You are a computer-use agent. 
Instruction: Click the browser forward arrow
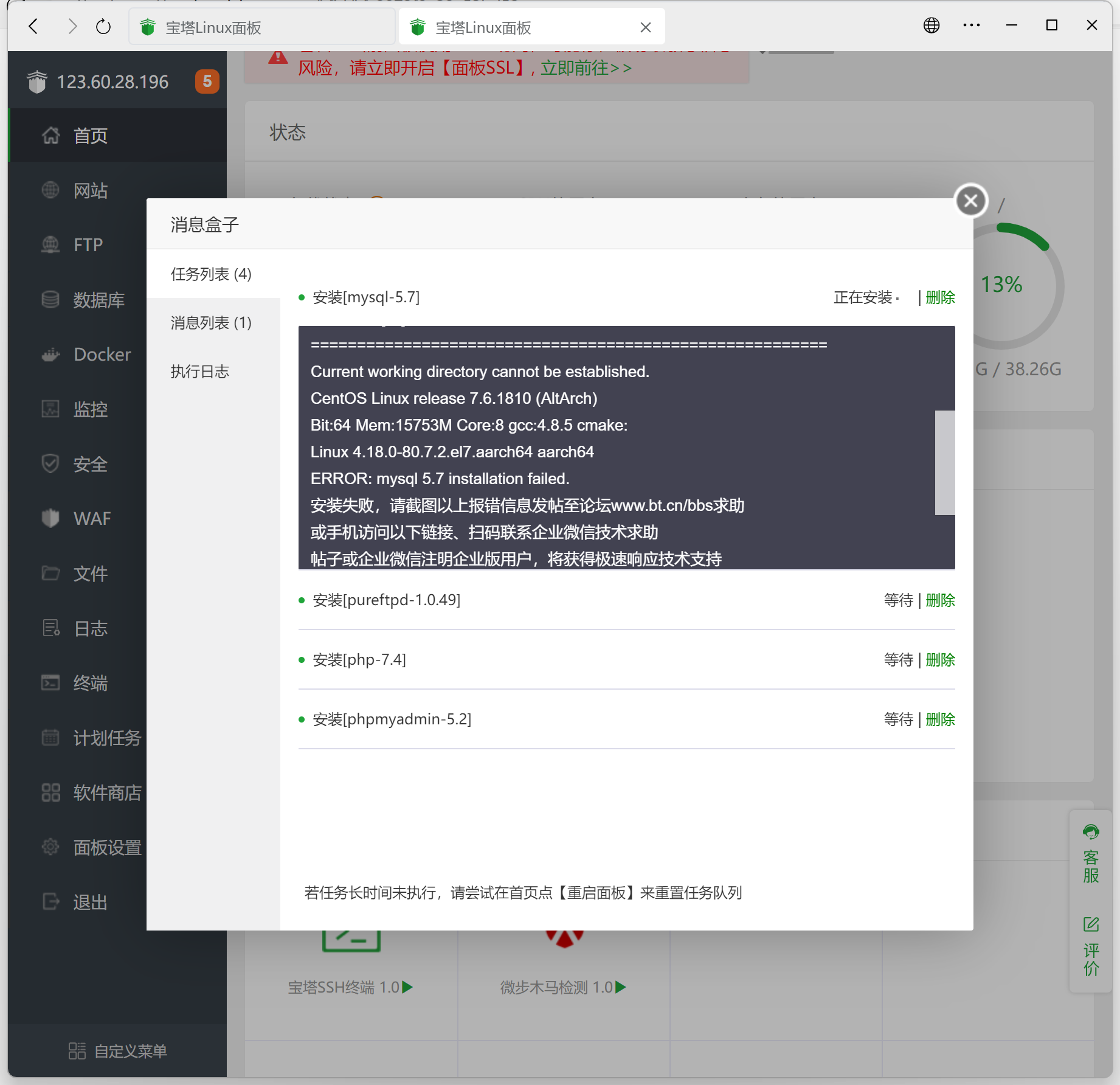72,26
